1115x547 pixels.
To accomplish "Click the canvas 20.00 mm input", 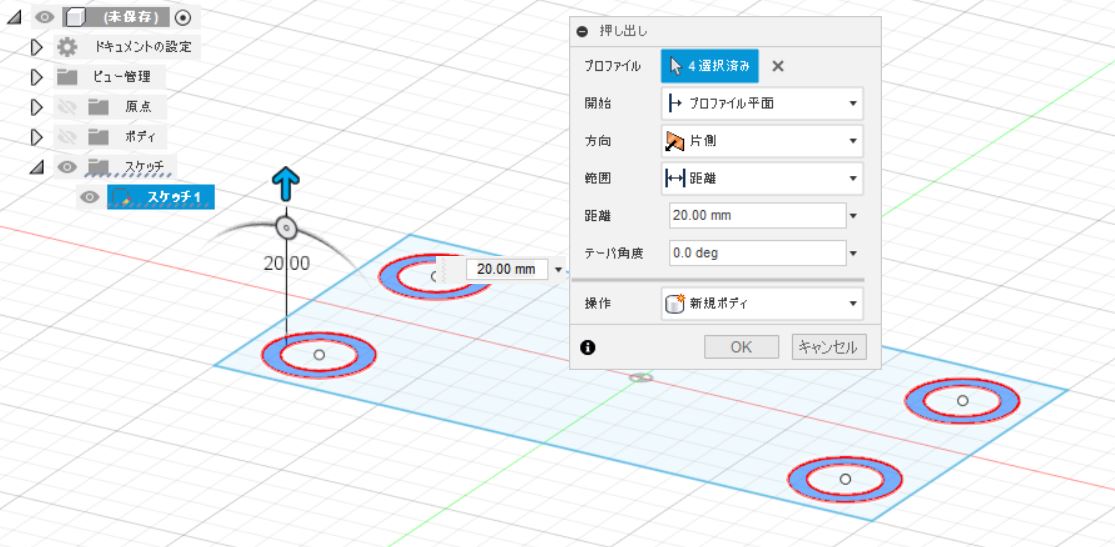I will 506,270.
